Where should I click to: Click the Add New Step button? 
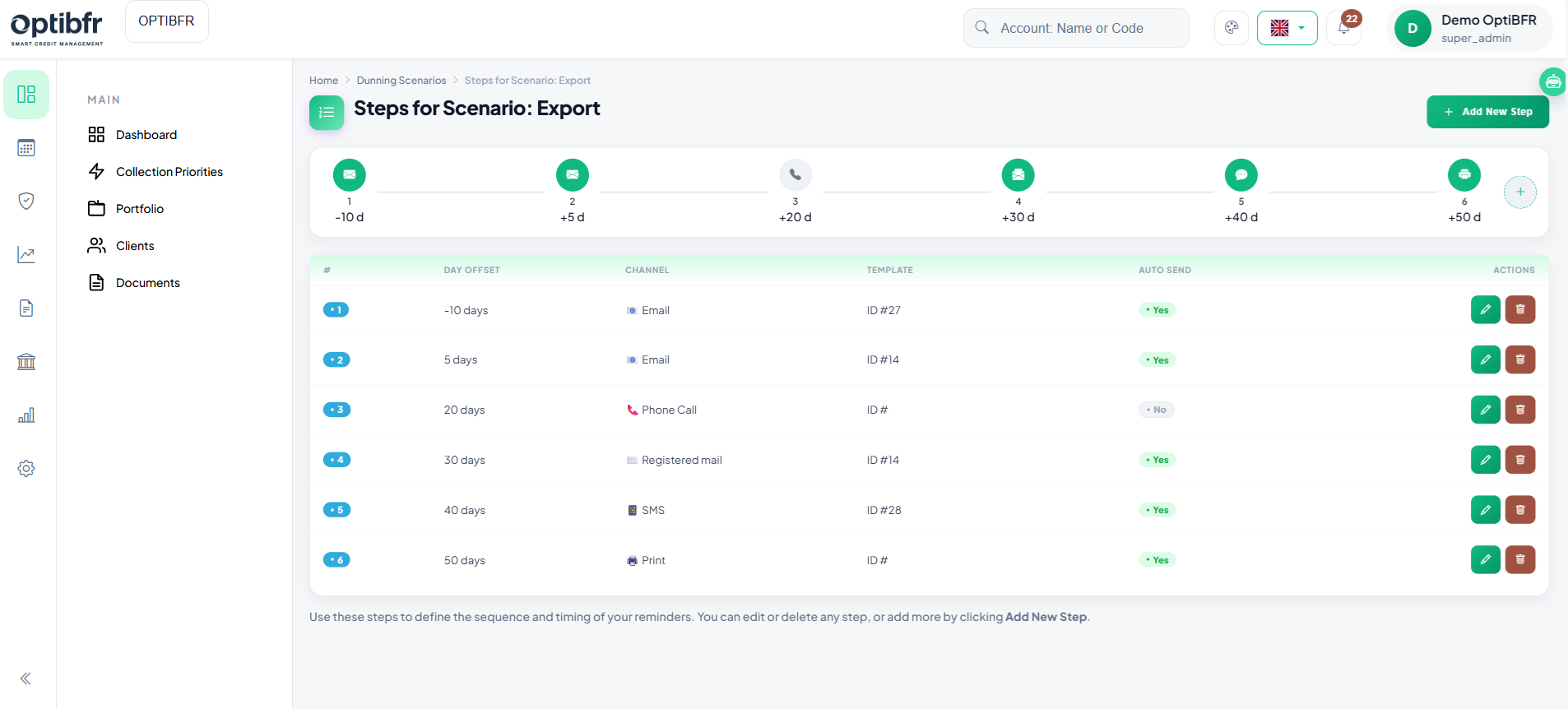[1487, 112]
